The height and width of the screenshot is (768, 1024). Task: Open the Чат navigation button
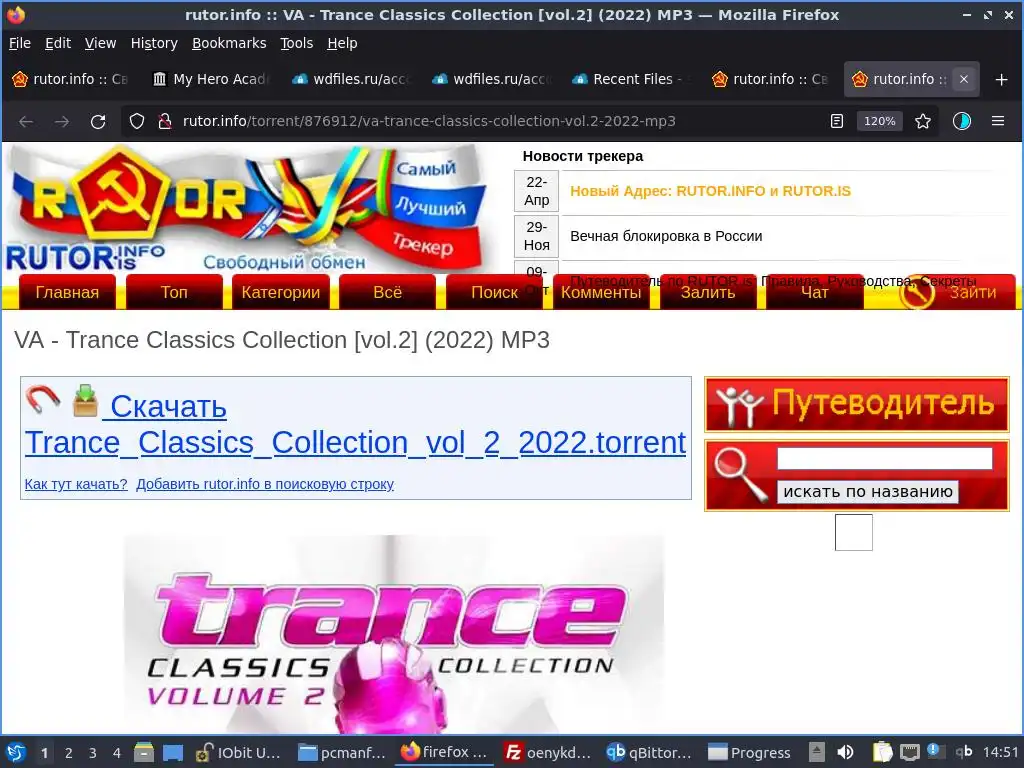tap(814, 292)
